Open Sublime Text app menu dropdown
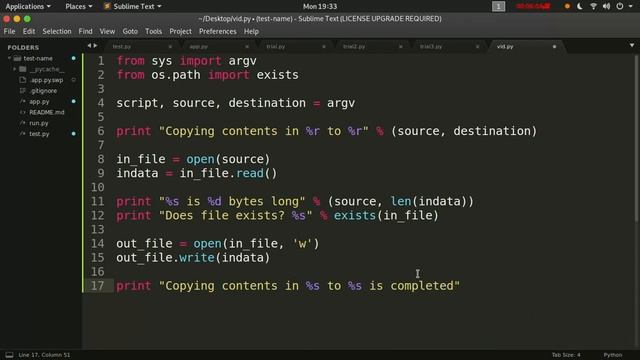640x360 pixels. [x=133, y=6]
